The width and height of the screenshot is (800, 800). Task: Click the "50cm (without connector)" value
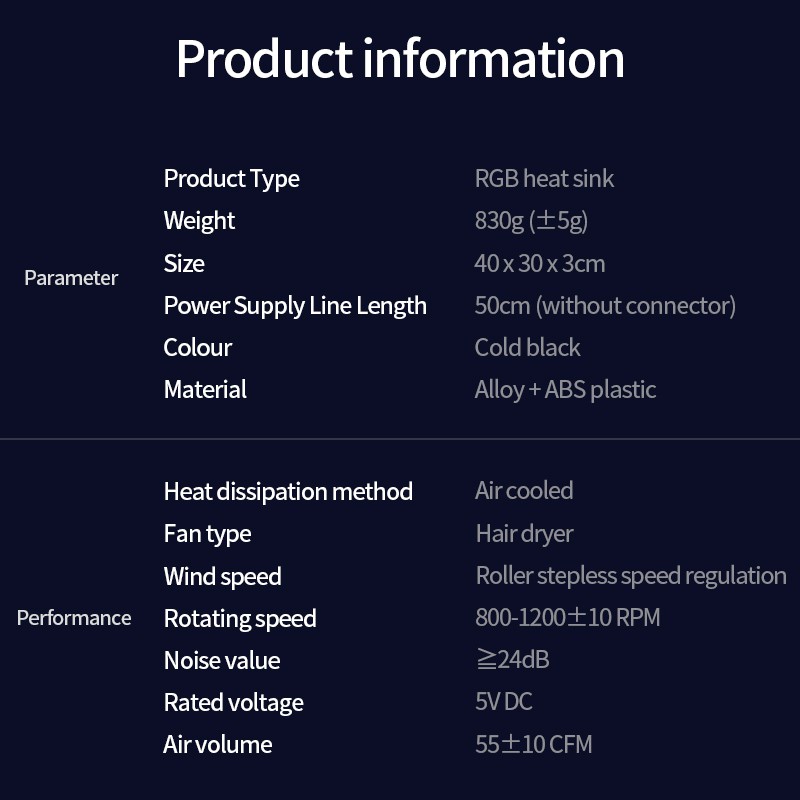(x=605, y=306)
